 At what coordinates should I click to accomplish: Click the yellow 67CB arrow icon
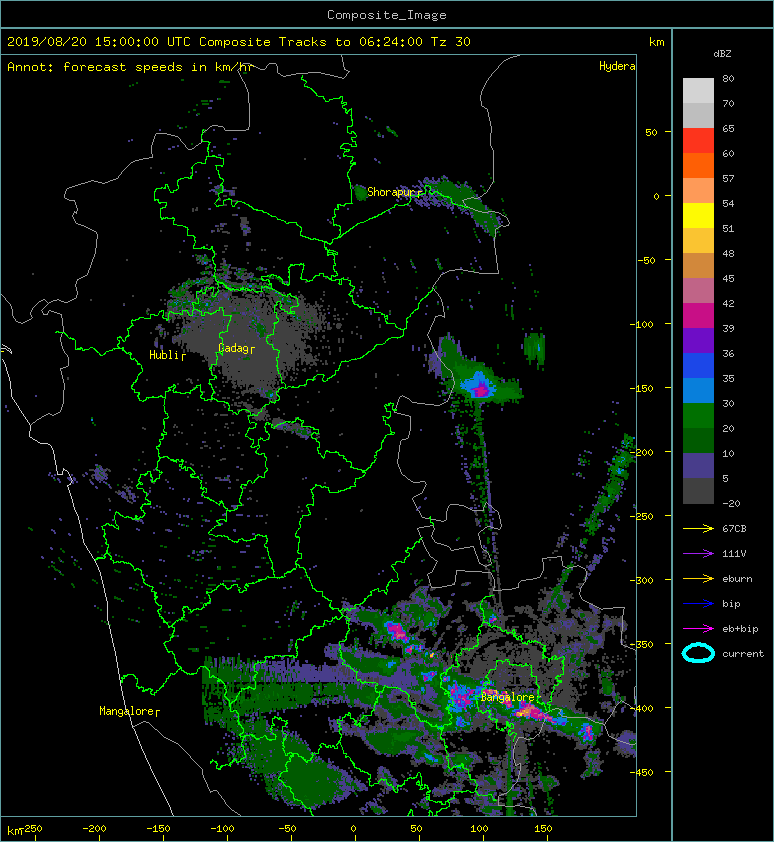click(x=698, y=528)
